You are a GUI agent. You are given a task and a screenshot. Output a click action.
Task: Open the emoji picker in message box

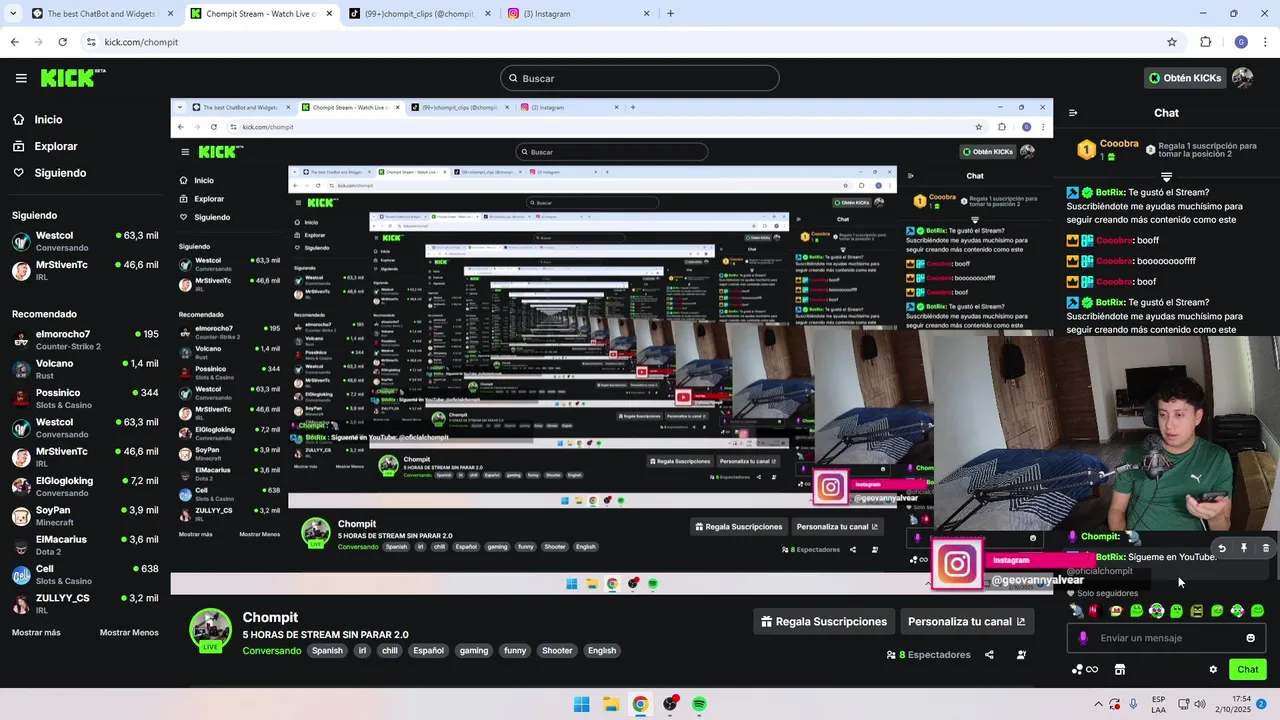pos(1250,638)
